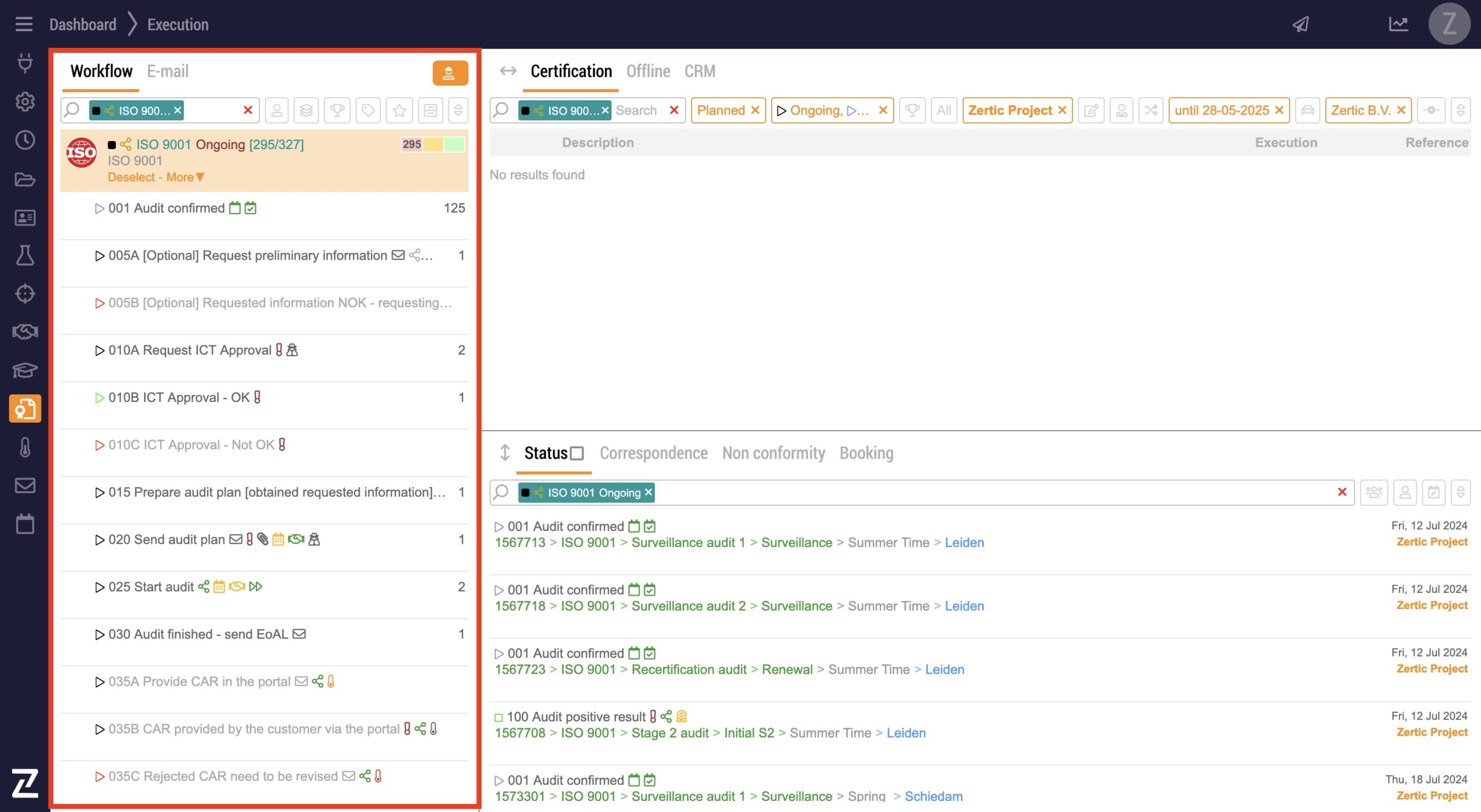
Task: Click the paper plane send icon
Action: pos(1301,24)
